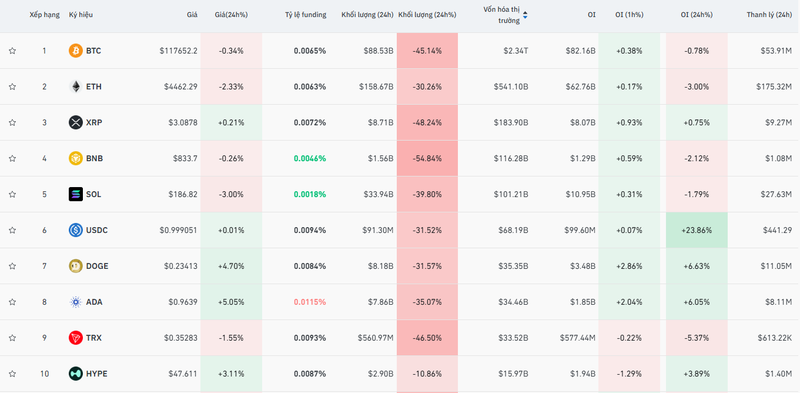Sort table by Giá(24h%) column header
The height and width of the screenshot is (393, 800).
231,15
